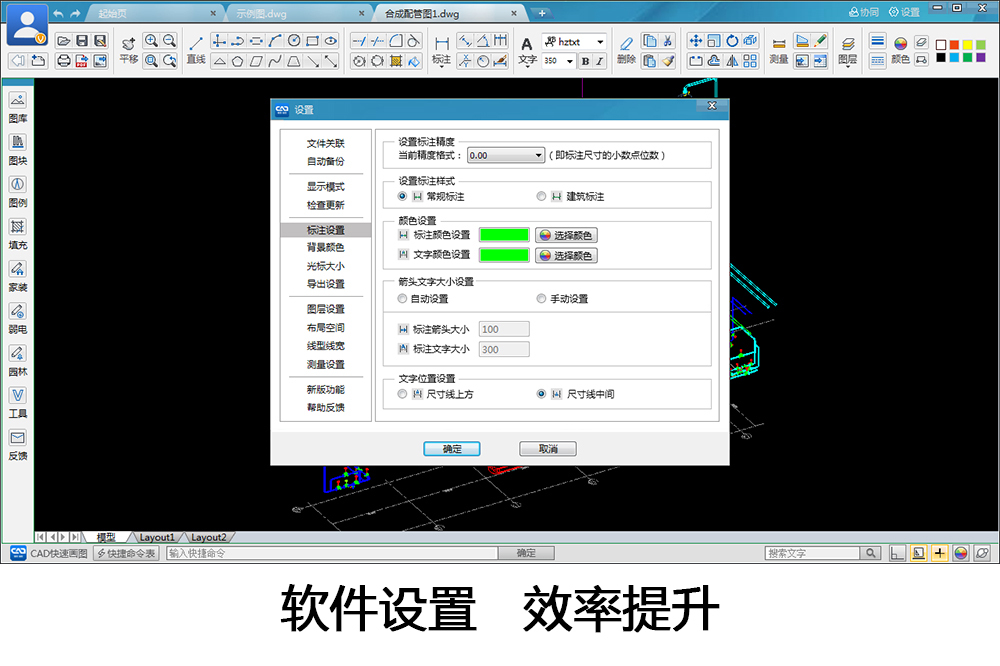Select the 填充 fill tool

tap(18, 233)
